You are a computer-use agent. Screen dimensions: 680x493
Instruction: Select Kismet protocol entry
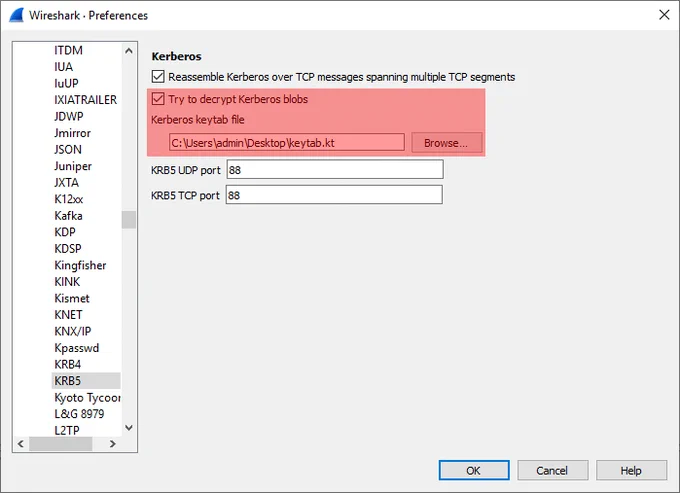72,298
